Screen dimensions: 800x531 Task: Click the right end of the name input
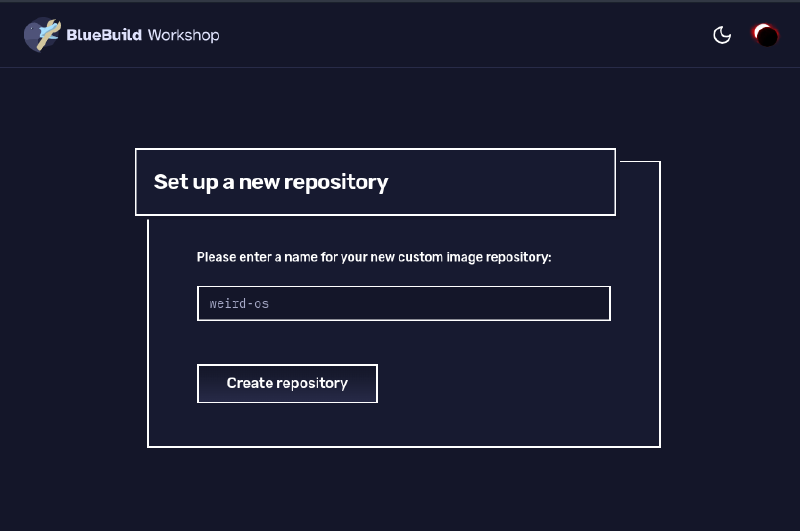coord(595,303)
